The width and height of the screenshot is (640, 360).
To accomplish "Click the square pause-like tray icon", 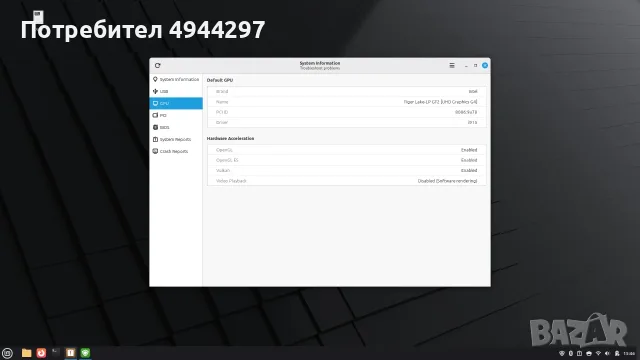I will 579,353.
